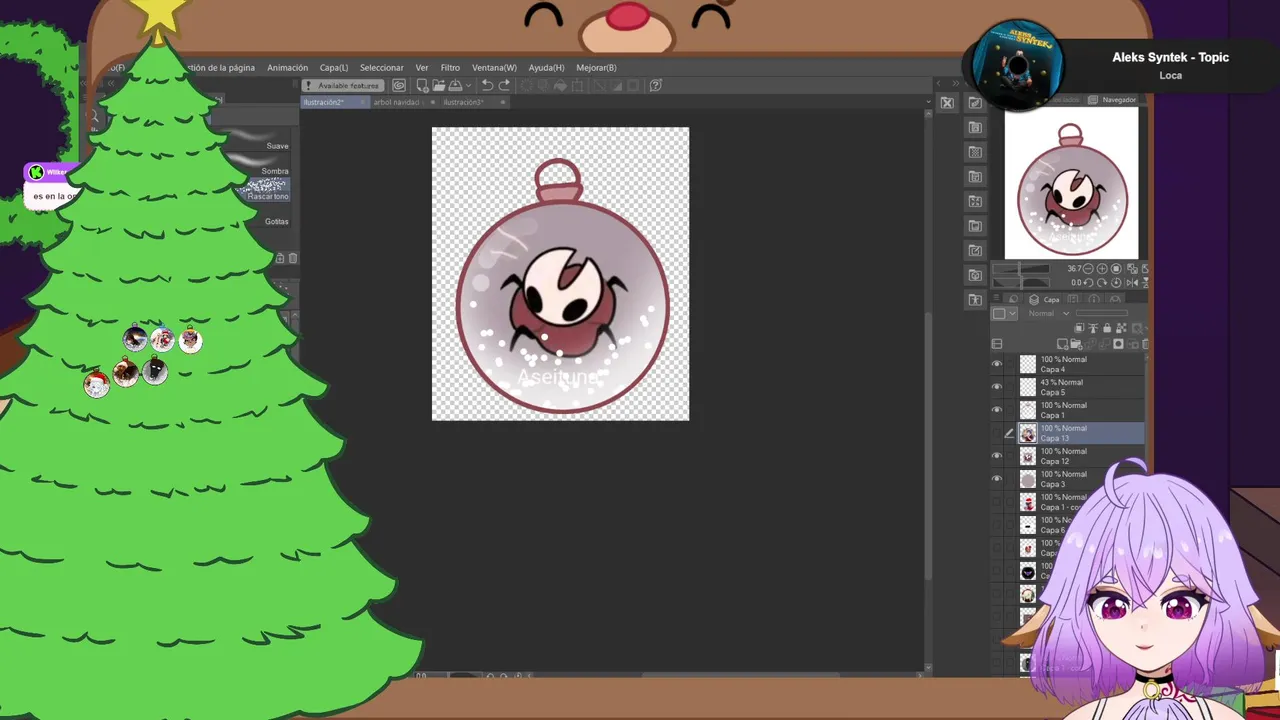
Task: Open the Capa(L) menu
Action: click(334, 68)
